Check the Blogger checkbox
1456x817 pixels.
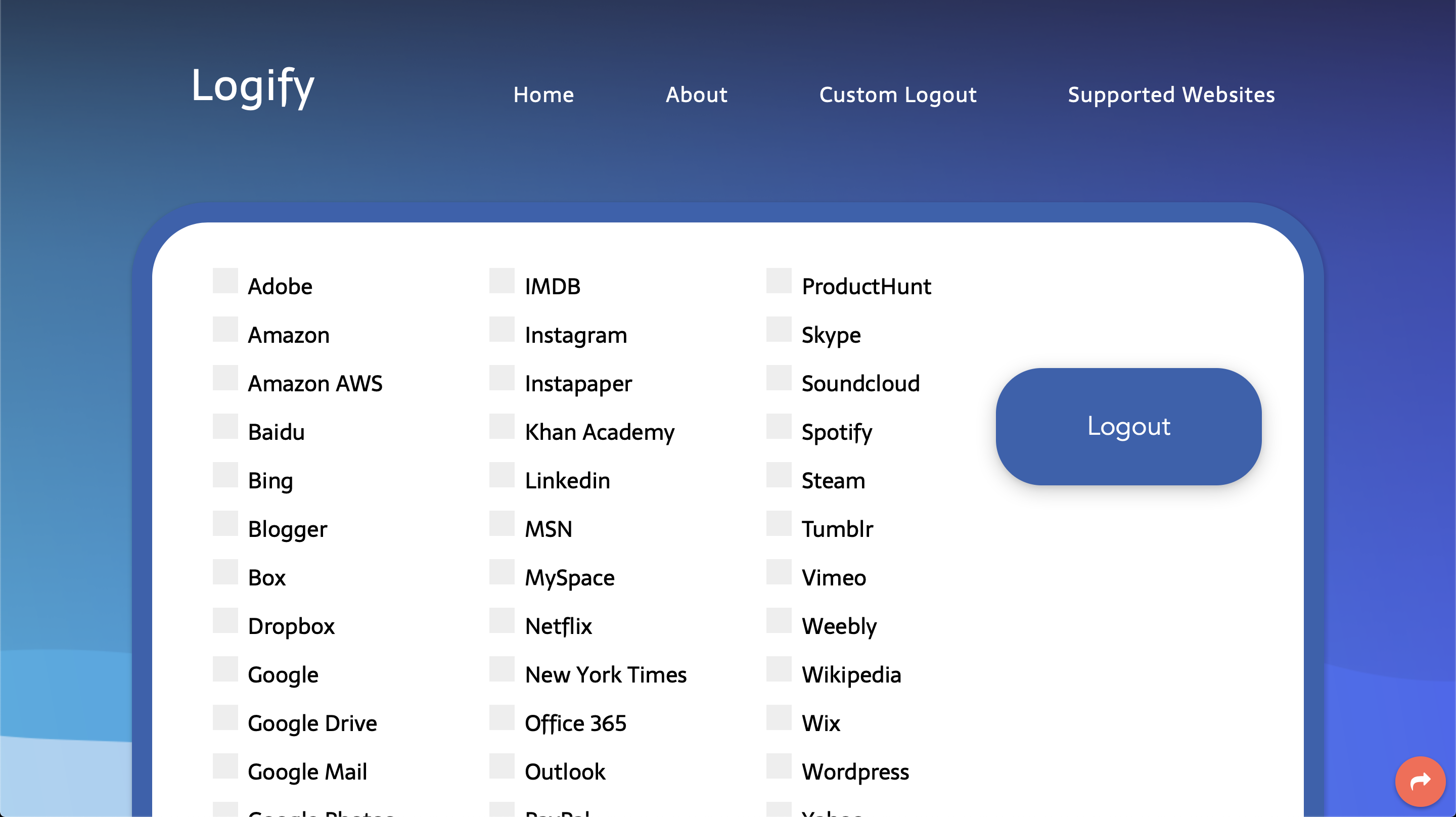[225, 524]
